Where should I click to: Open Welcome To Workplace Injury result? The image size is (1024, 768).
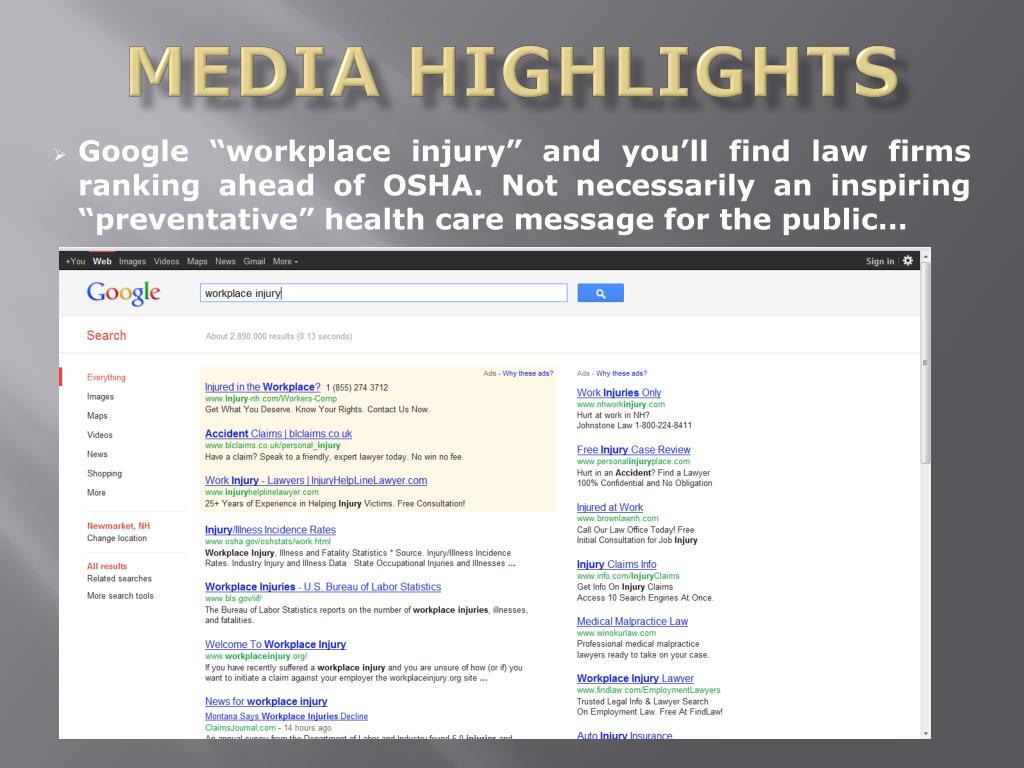pyautogui.click(x=276, y=645)
